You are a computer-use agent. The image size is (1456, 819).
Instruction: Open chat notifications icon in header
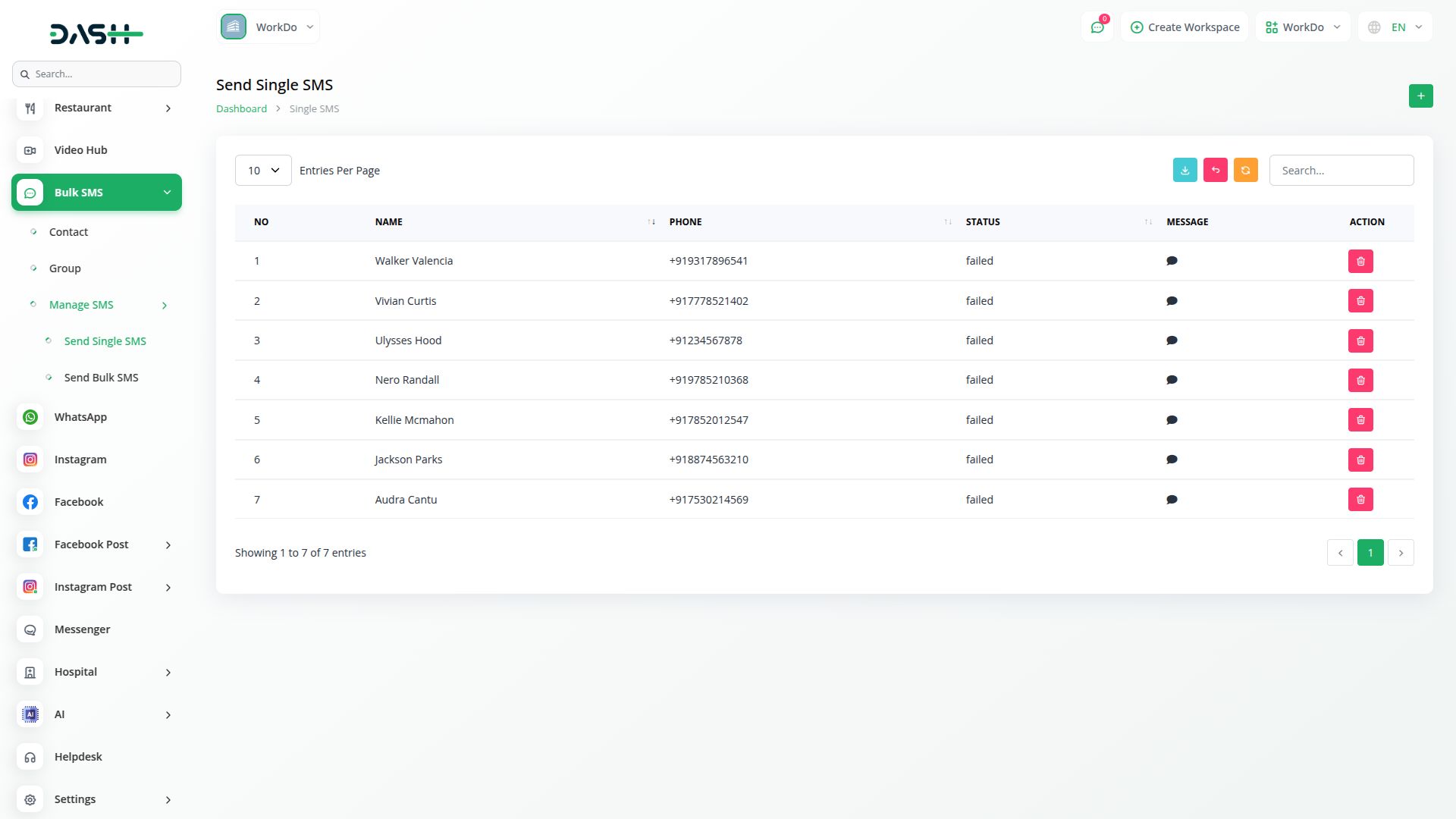1097,27
